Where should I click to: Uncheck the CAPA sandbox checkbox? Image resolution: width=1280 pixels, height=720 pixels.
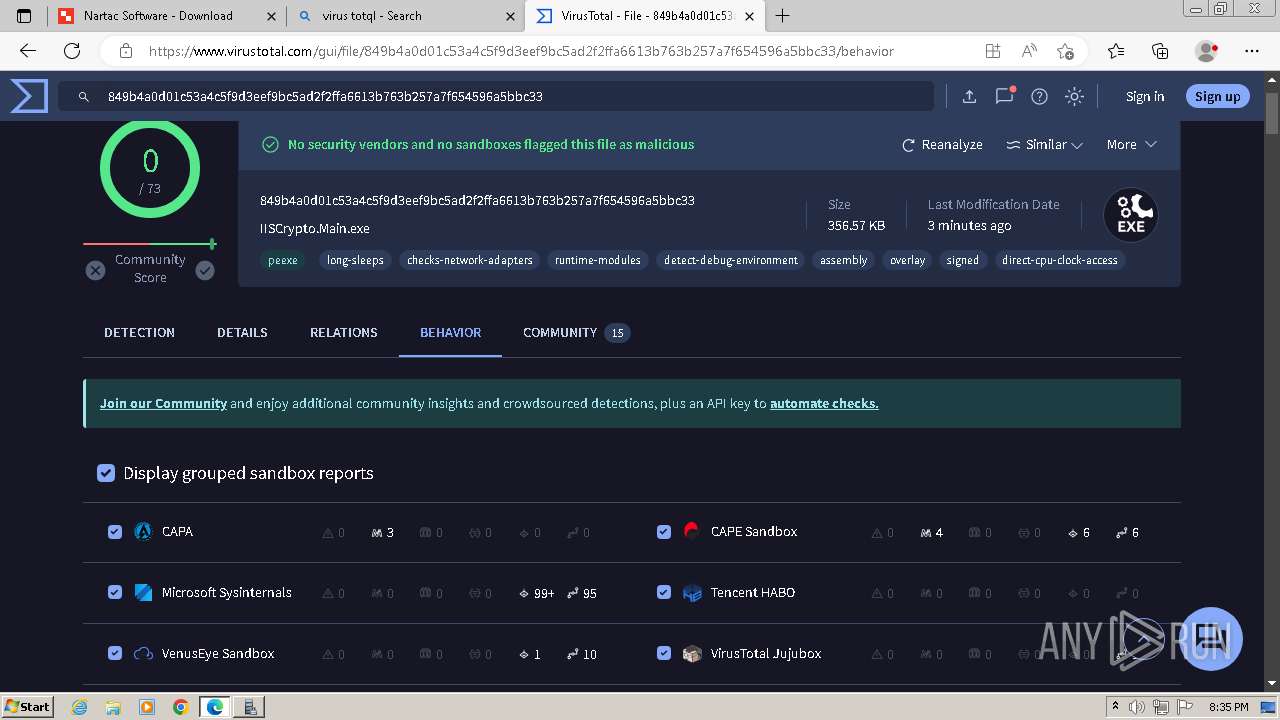tap(115, 532)
